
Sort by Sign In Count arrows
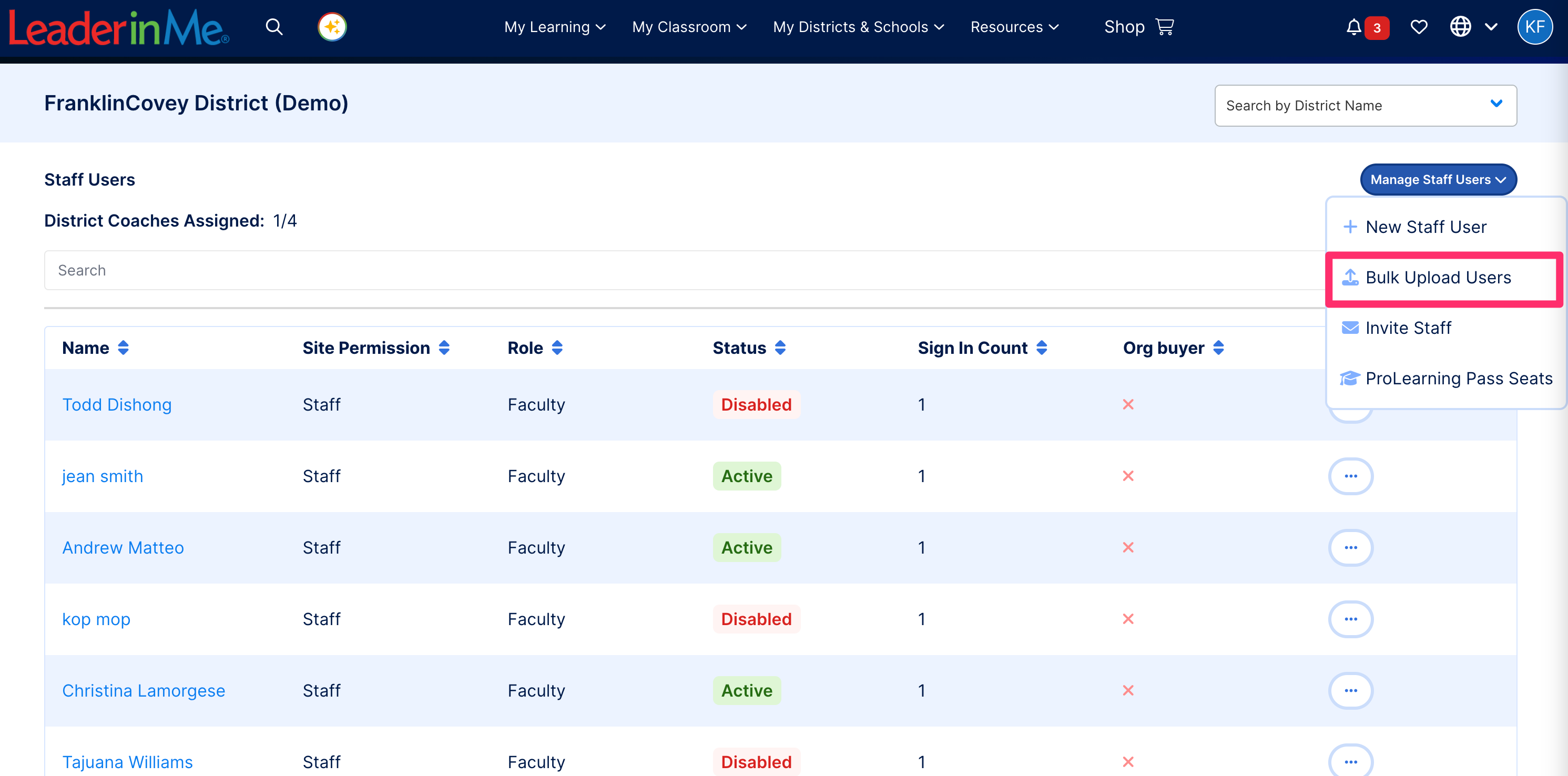[x=1042, y=348]
